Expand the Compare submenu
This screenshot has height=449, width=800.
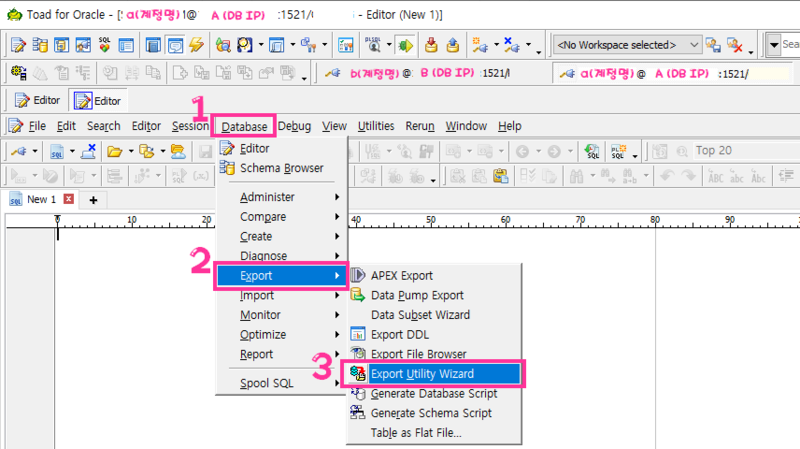click(281, 217)
